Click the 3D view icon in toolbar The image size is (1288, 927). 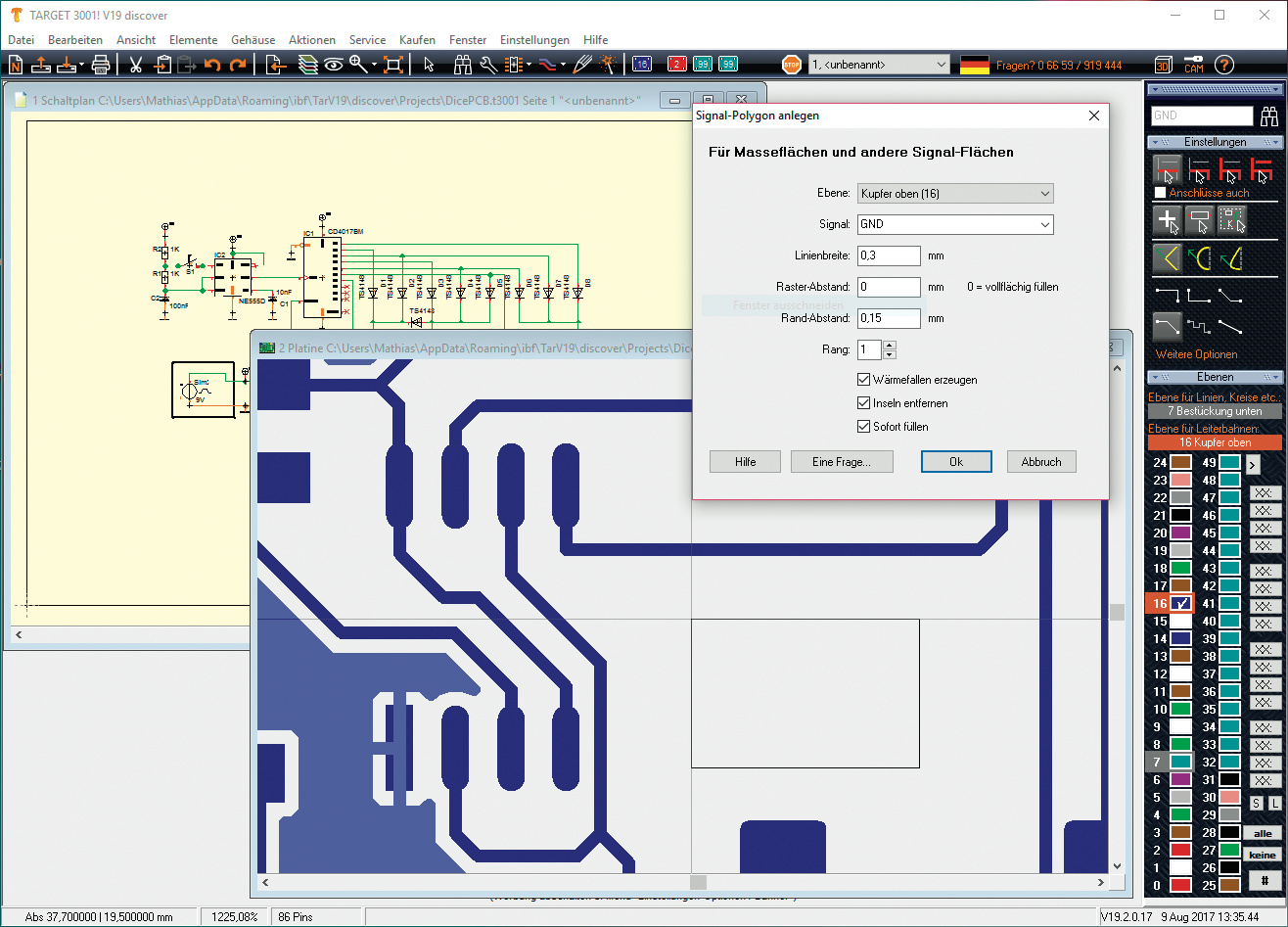(x=1163, y=66)
